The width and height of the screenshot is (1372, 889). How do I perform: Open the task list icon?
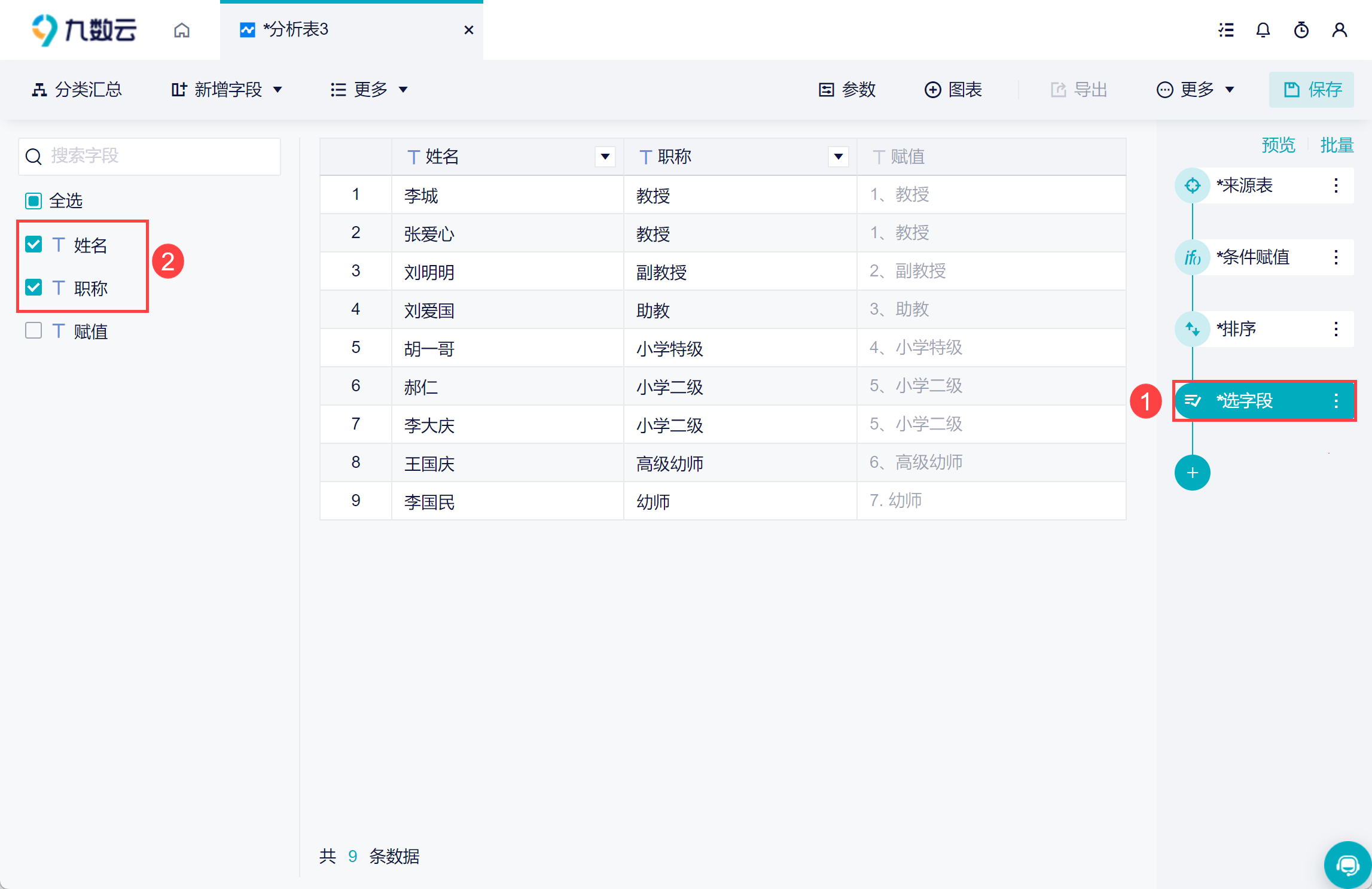[1226, 30]
